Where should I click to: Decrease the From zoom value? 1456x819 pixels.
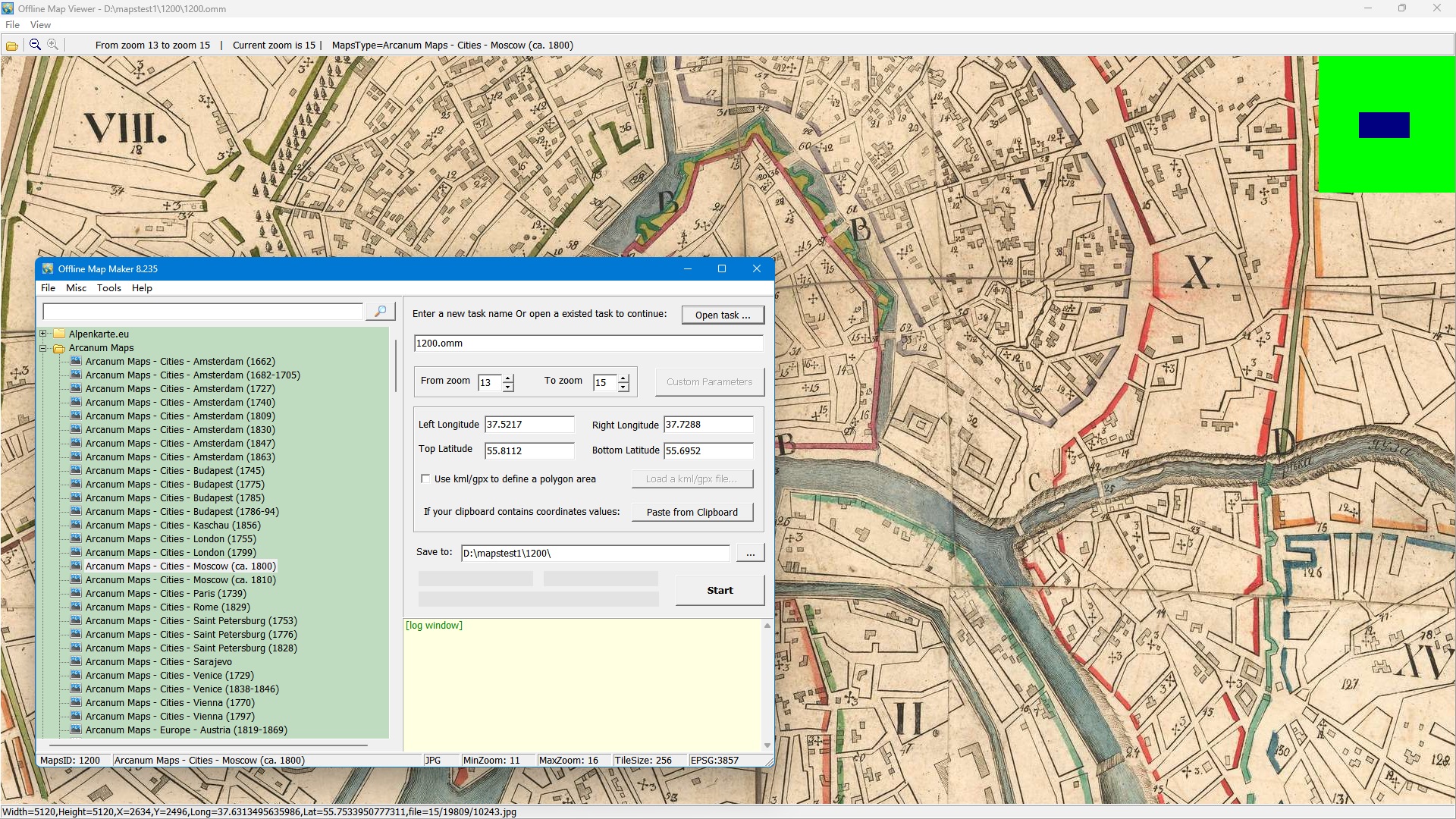tap(508, 388)
